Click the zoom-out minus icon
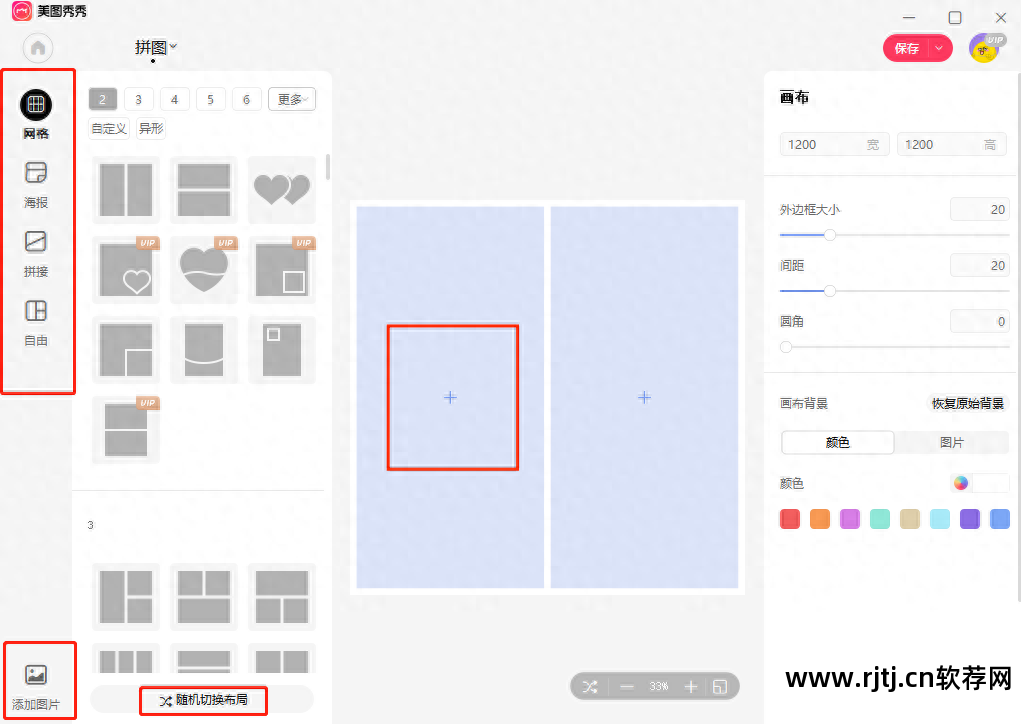 pyautogui.click(x=627, y=686)
